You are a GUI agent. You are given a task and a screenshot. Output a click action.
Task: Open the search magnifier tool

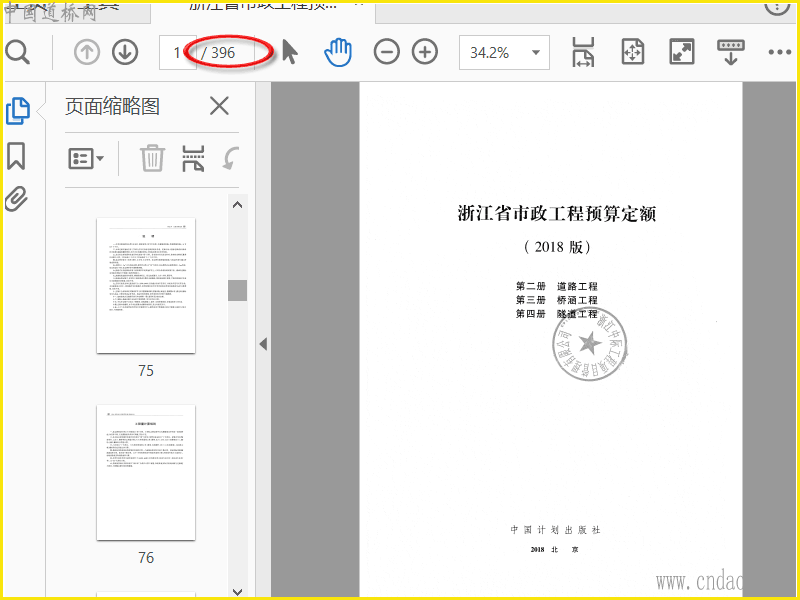click(x=18, y=53)
